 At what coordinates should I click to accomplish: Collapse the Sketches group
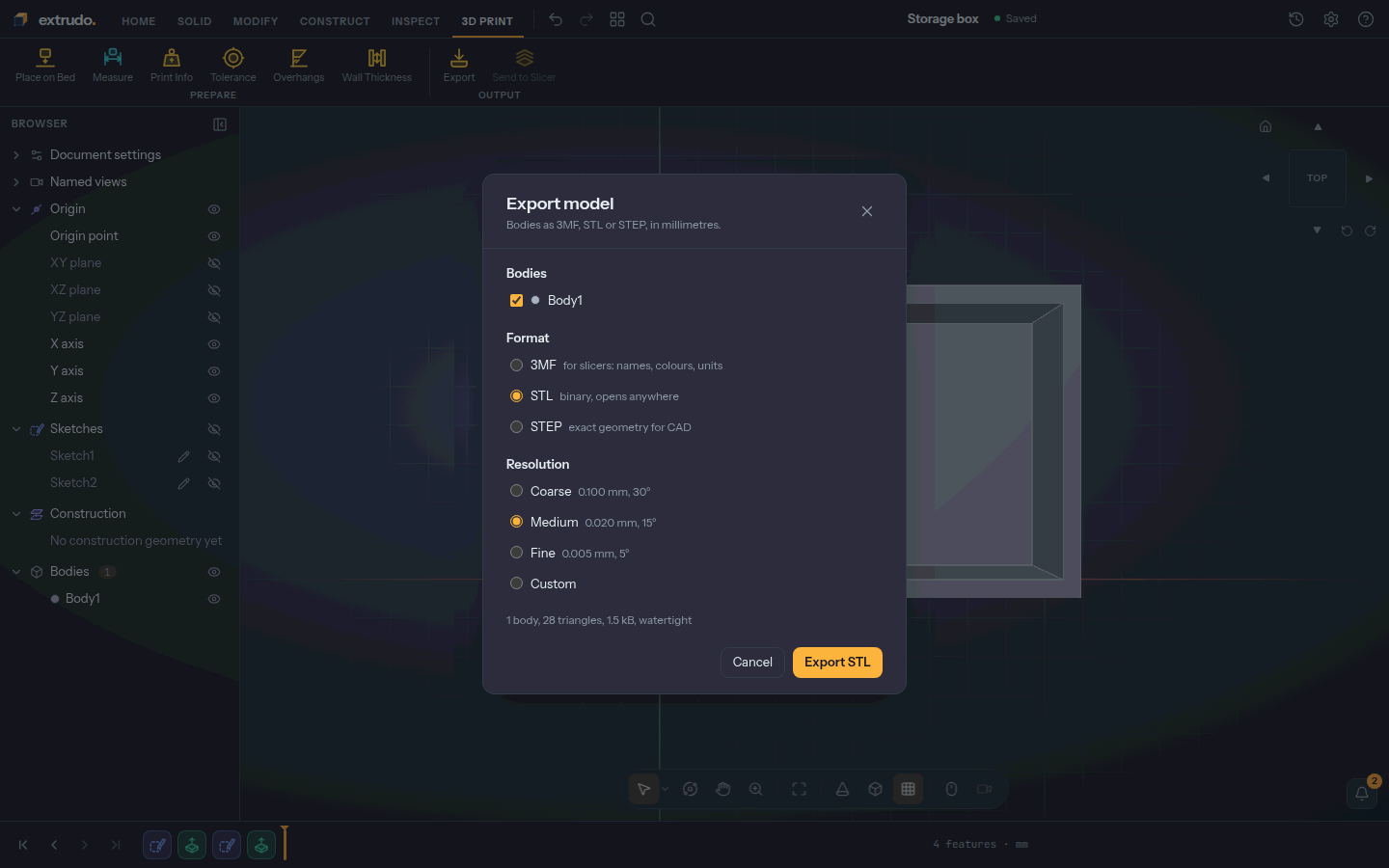point(16,429)
